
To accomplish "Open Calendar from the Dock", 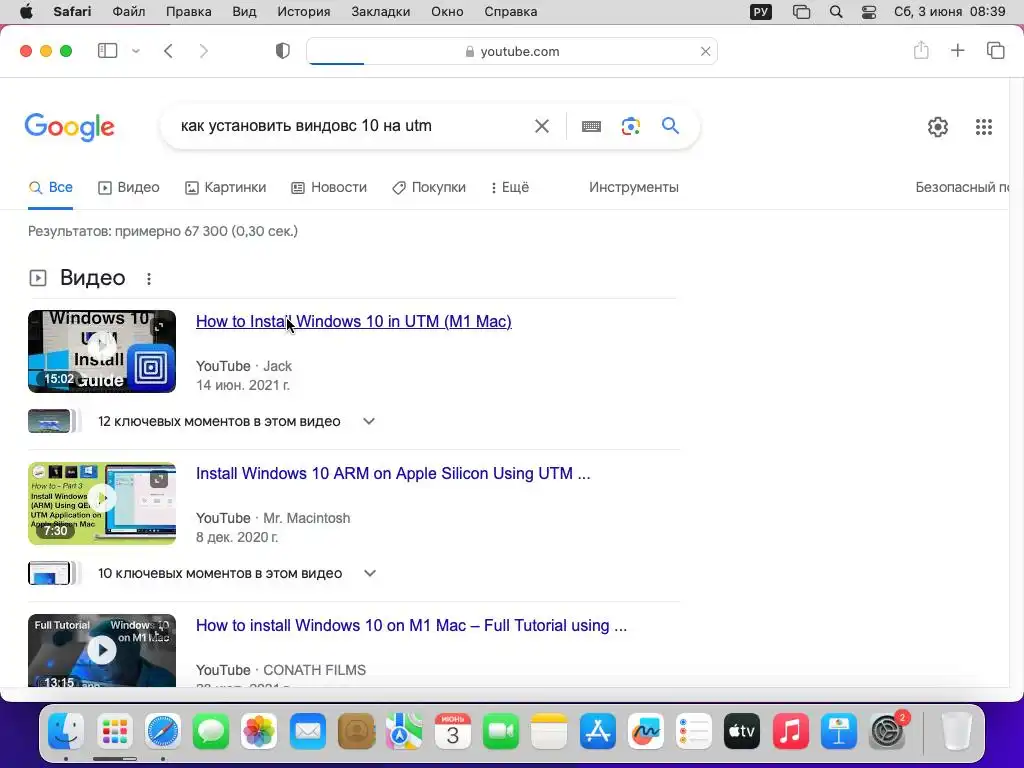I will tap(453, 731).
